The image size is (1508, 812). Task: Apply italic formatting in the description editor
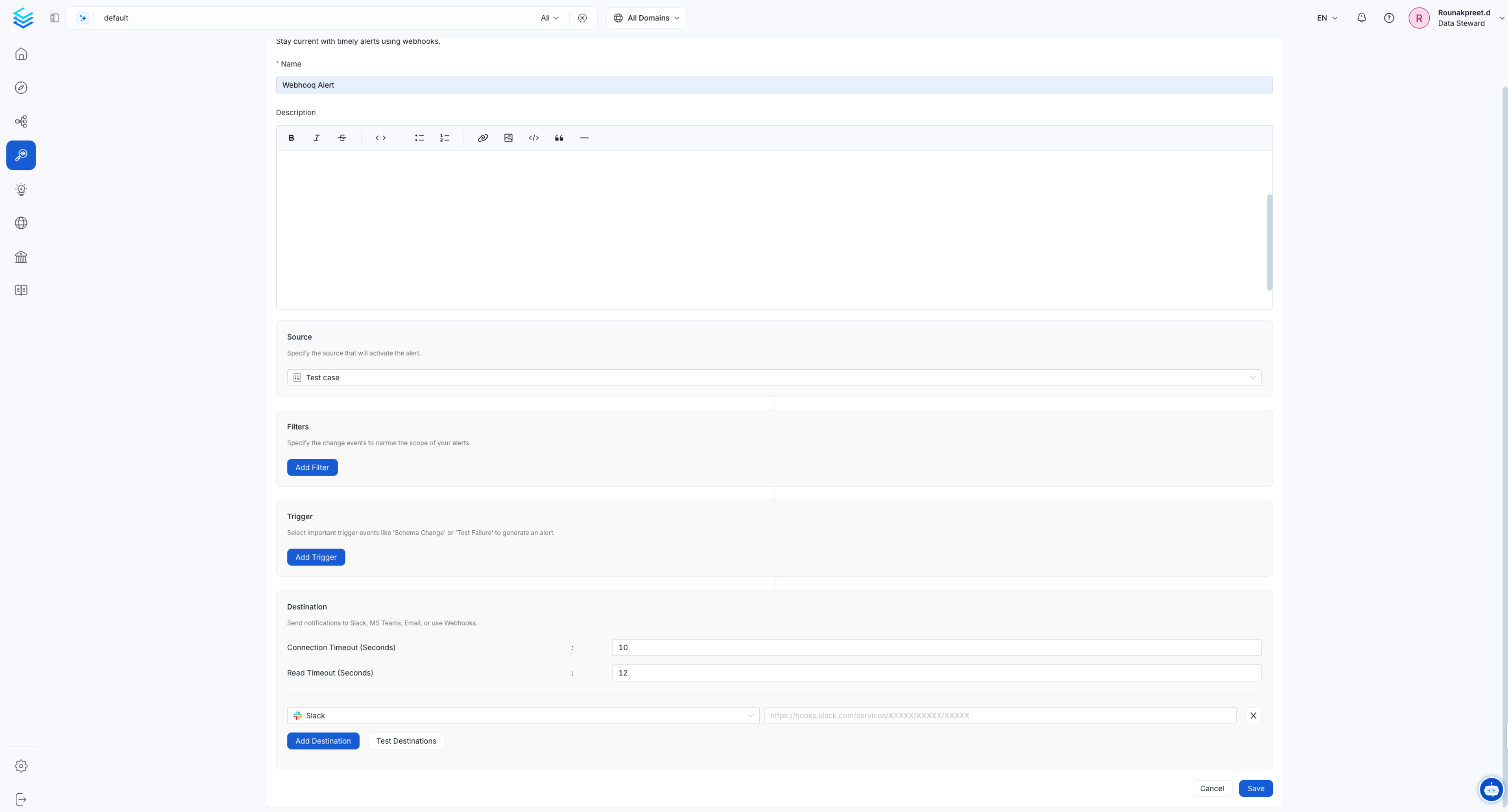(316, 138)
